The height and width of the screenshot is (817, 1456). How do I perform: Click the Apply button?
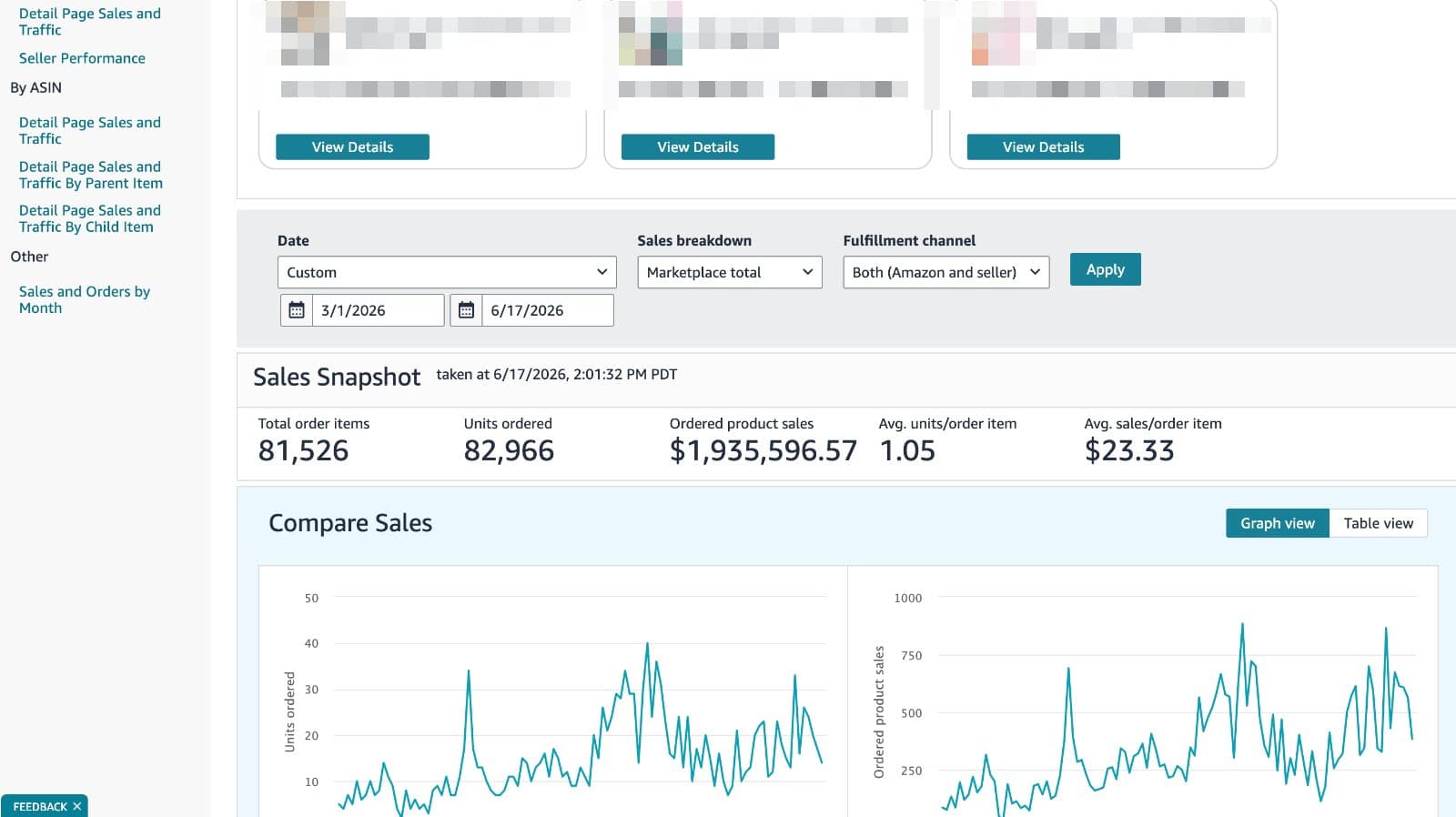1106,269
